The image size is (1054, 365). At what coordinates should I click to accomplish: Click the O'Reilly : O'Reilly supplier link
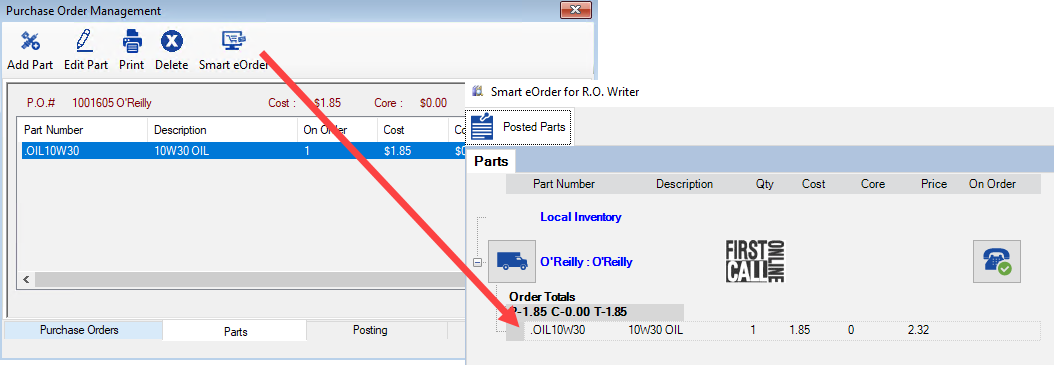[586, 262]
